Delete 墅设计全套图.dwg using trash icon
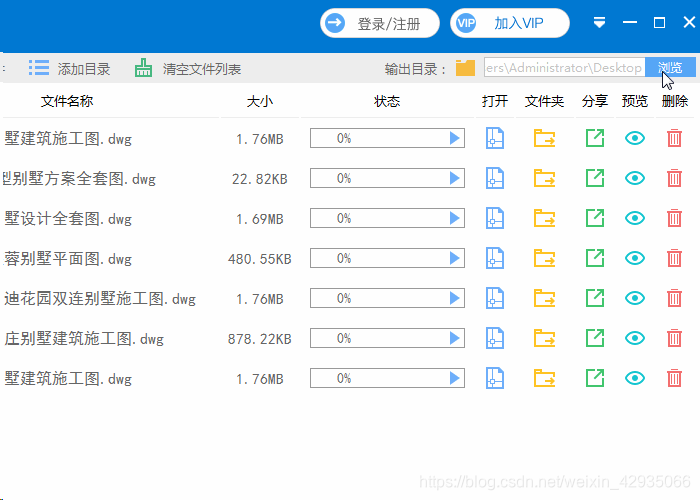Screen dimensions: 700x500 coord(675,218)
